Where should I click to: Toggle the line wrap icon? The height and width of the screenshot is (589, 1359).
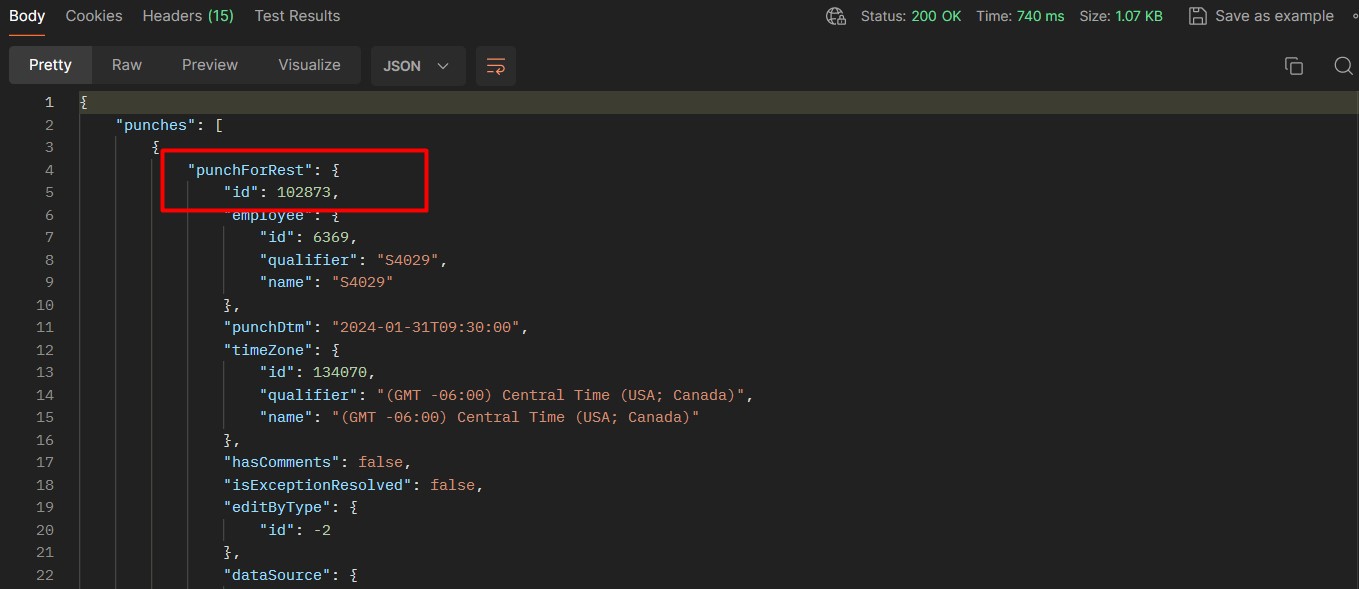(x=495, y=66)
